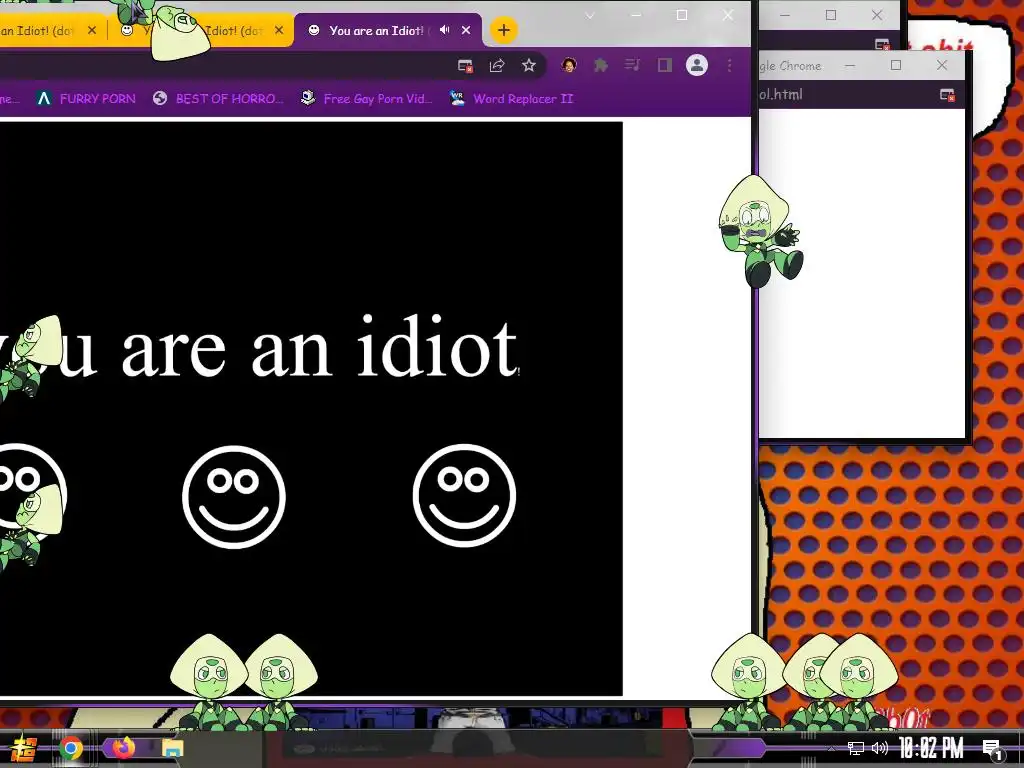Image resolution: width=1024 pixels, height=768 pixels.
Task: Mute the active tab via speaker icon
Action: [x=445, y=30]
